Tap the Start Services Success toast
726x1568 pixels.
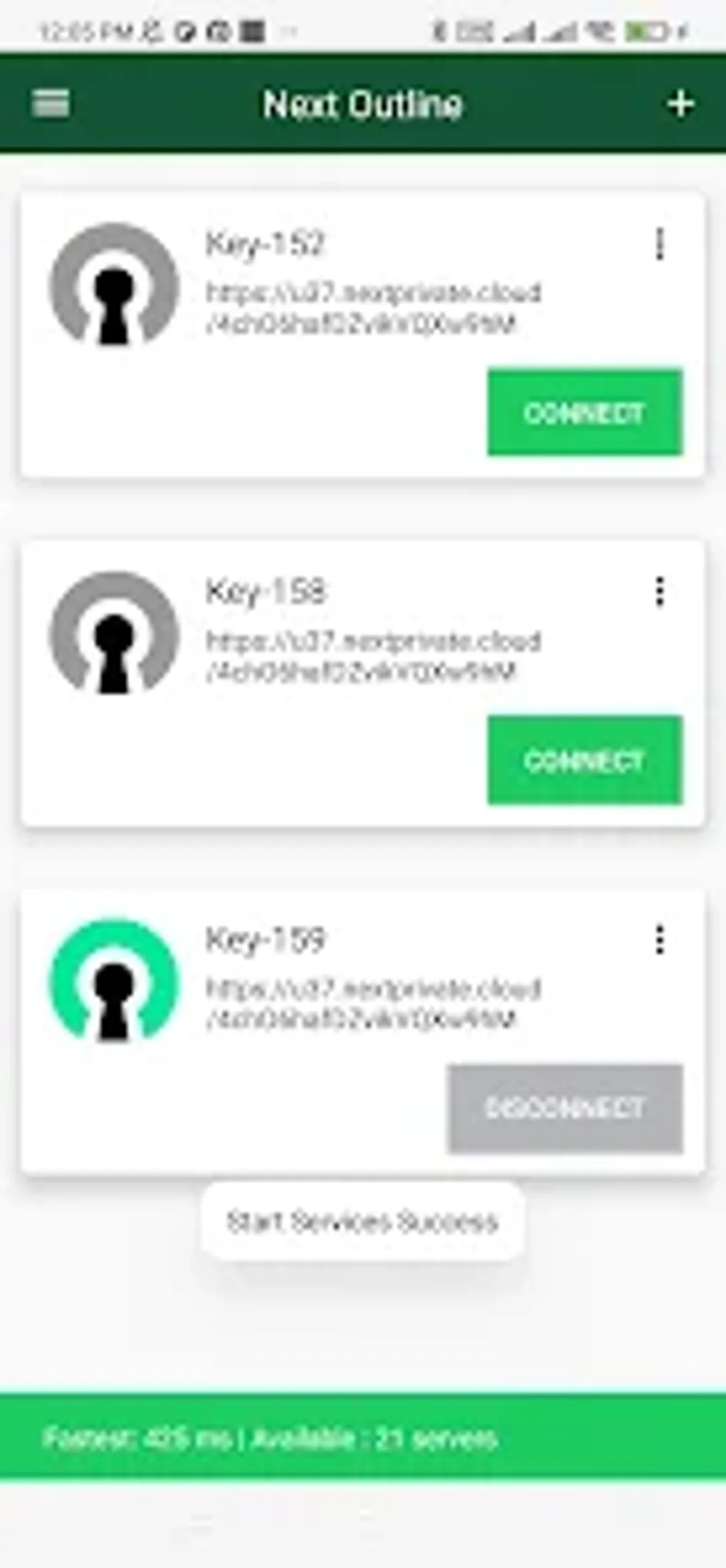coord(362,1222)
